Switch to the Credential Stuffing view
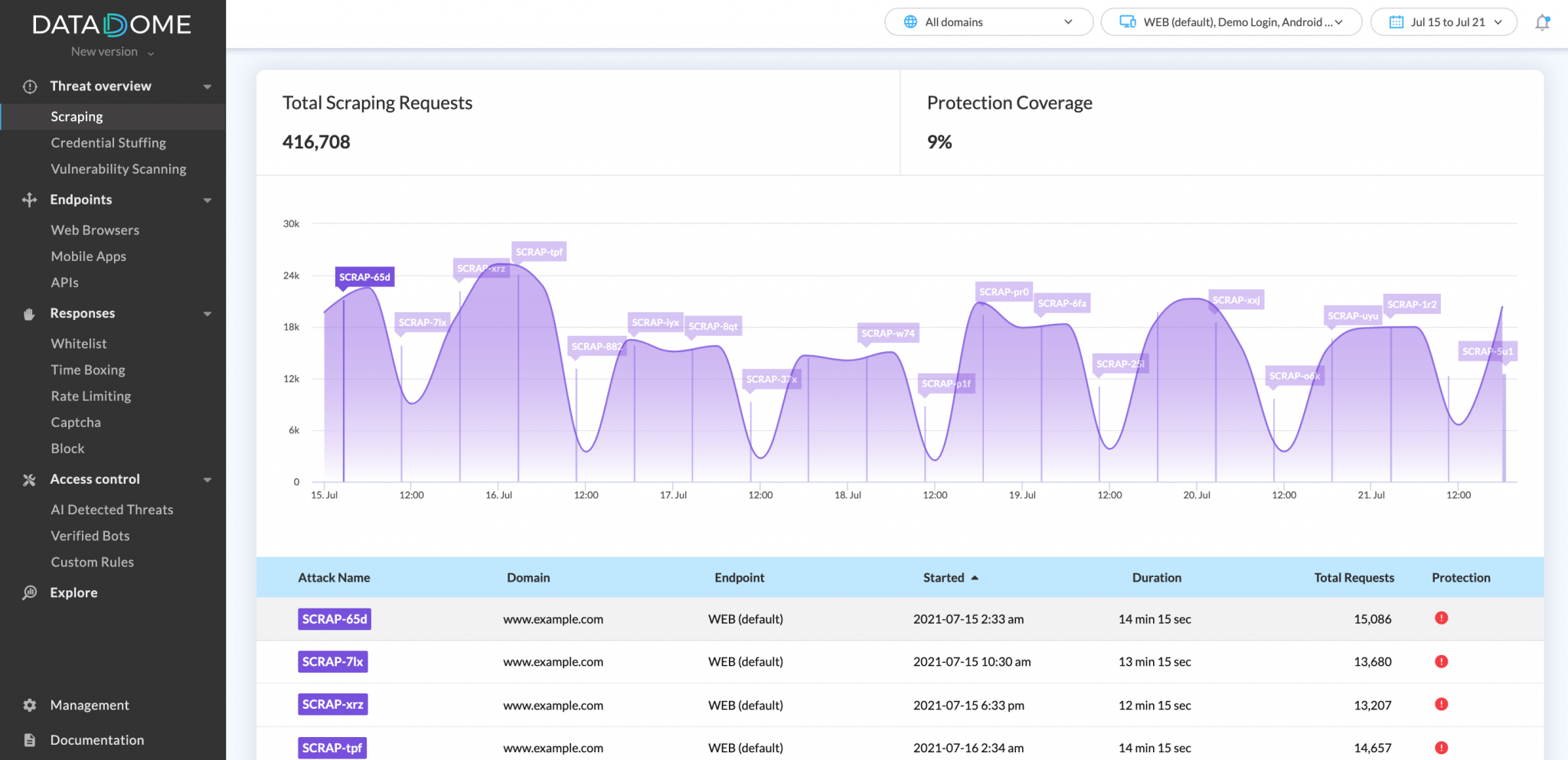1568x760 pixels. [109, 142]
